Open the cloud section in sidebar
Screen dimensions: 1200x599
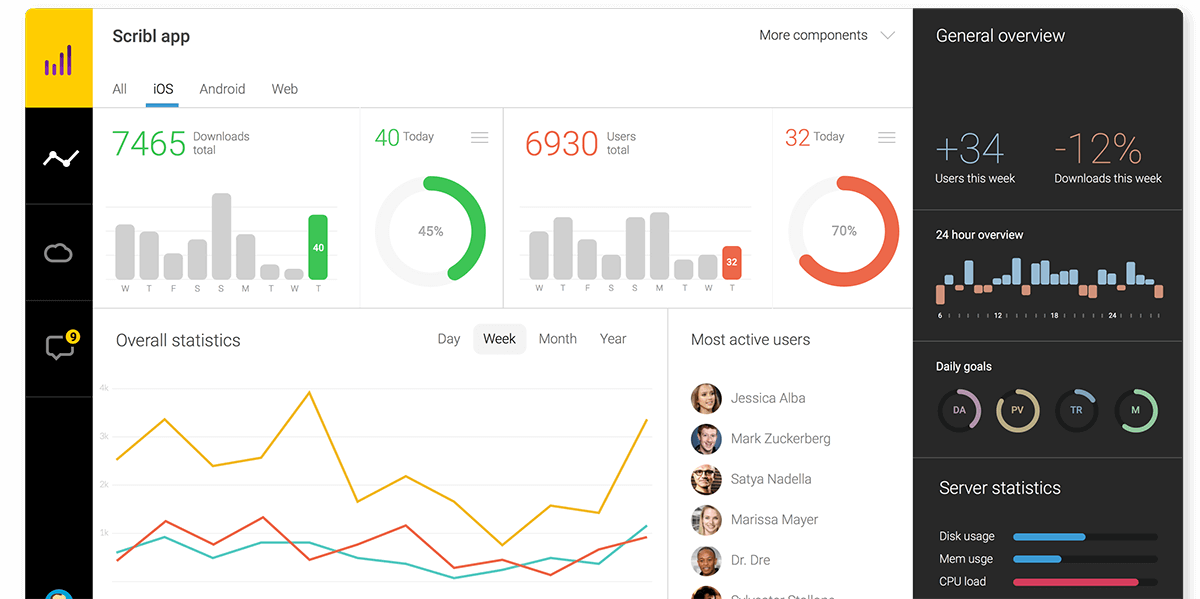coord(59,253)
